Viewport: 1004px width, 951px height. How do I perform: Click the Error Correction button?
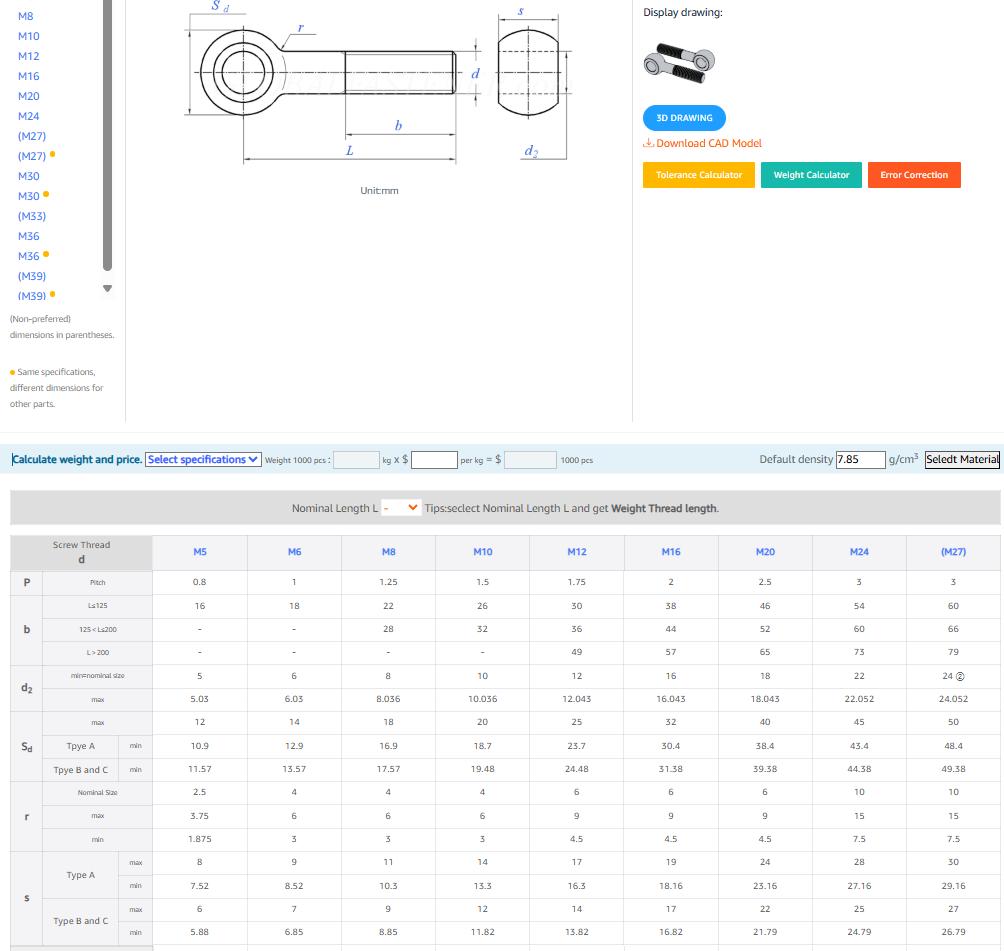coord(913,175)
